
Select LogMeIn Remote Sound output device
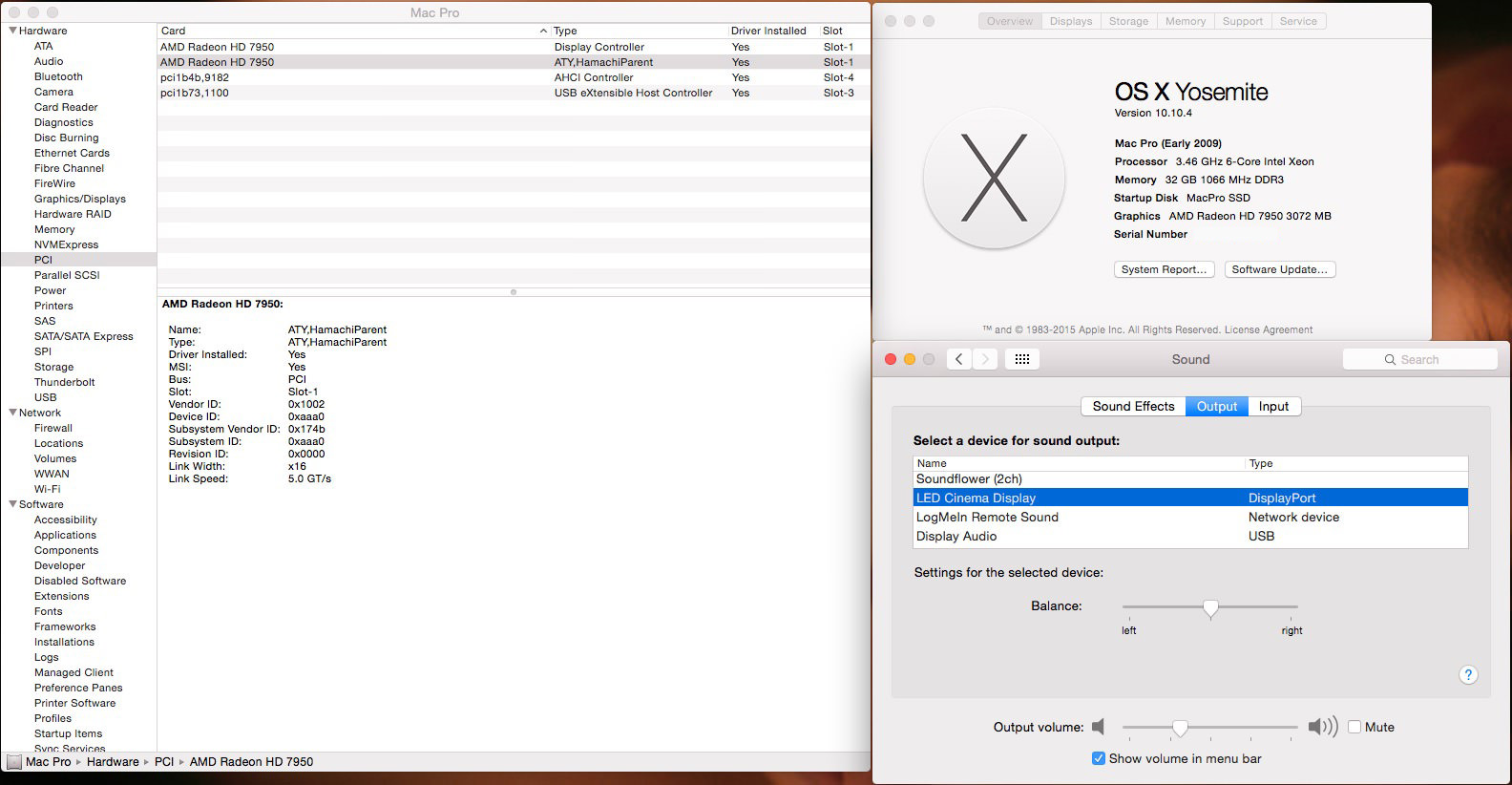1190,517
